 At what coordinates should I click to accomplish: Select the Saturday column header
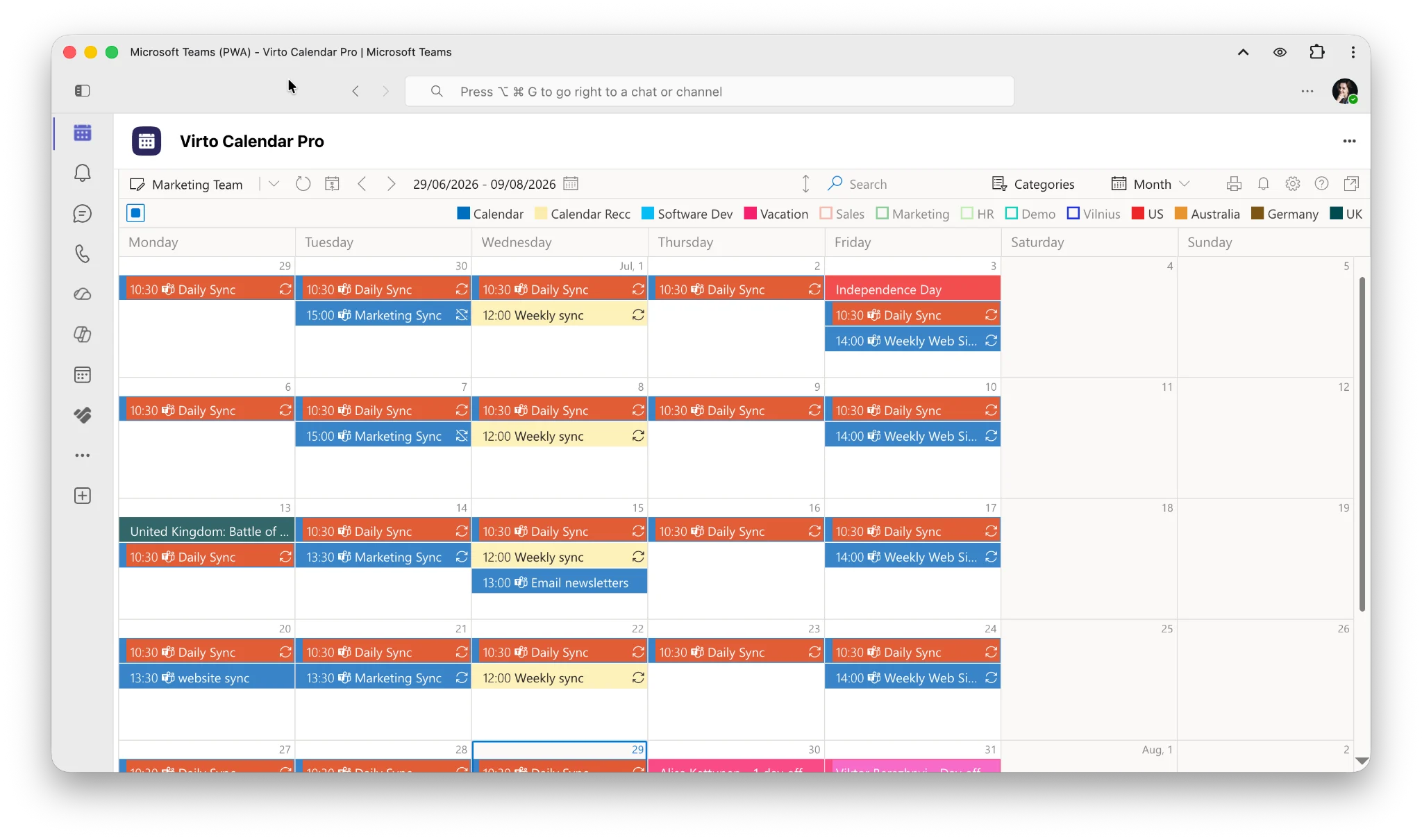(x=1089, y=242)
